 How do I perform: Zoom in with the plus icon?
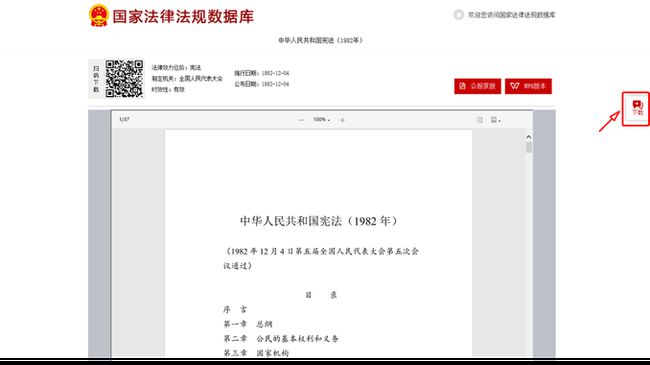(342, 120)
